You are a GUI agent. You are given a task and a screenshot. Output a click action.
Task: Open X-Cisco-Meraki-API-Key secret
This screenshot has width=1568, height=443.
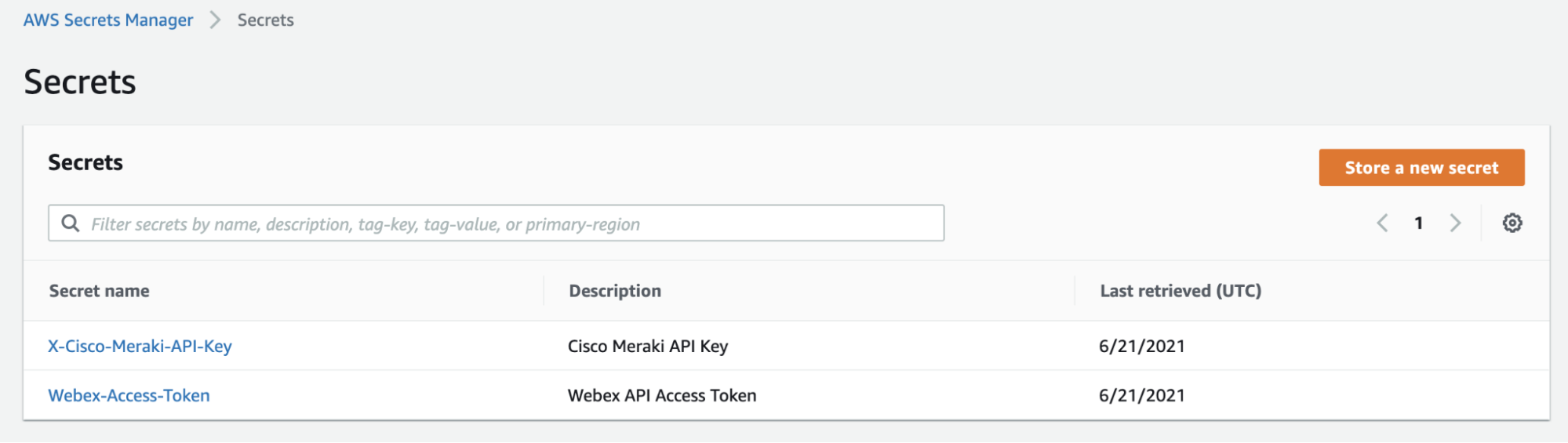tap(140, 346)
